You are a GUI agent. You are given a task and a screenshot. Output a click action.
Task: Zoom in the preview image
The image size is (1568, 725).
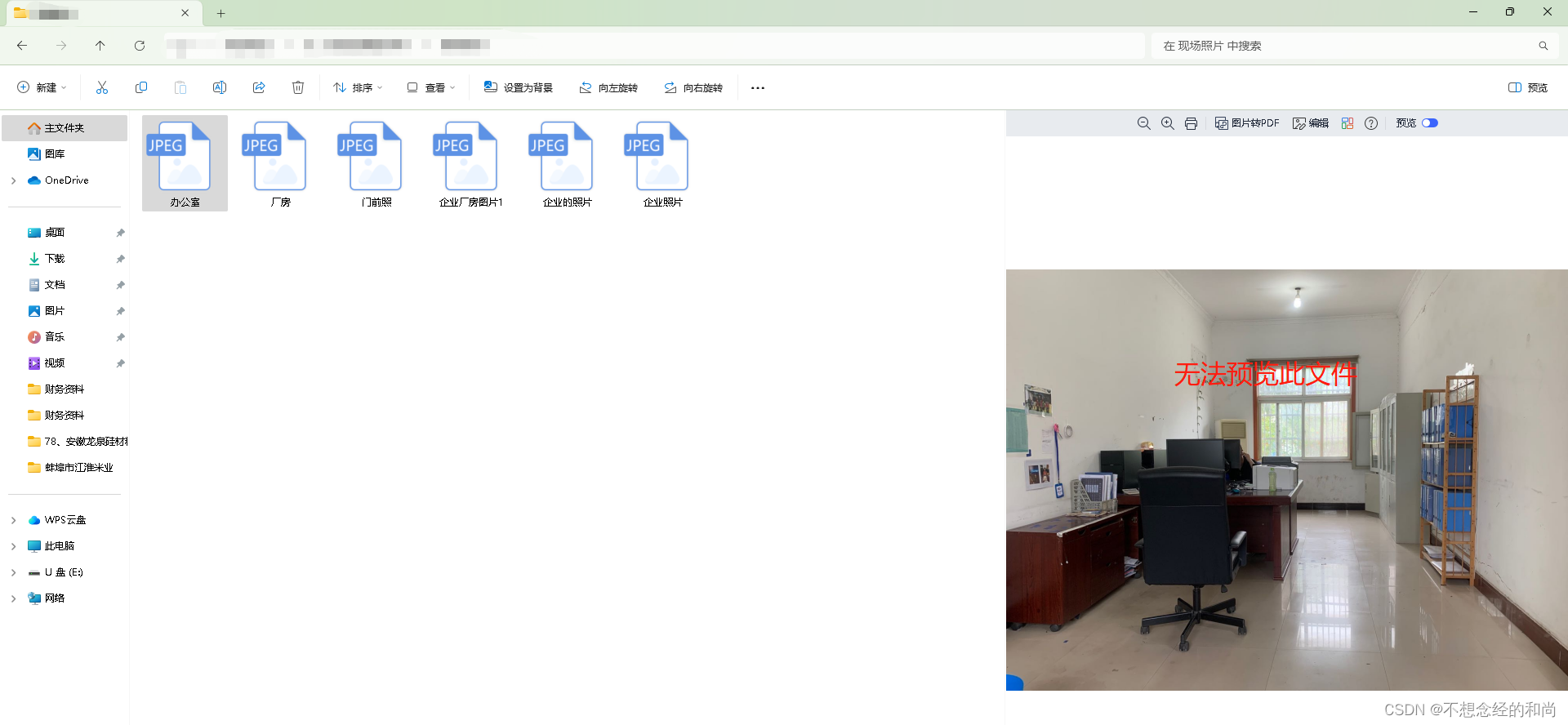click(1168, 123)
